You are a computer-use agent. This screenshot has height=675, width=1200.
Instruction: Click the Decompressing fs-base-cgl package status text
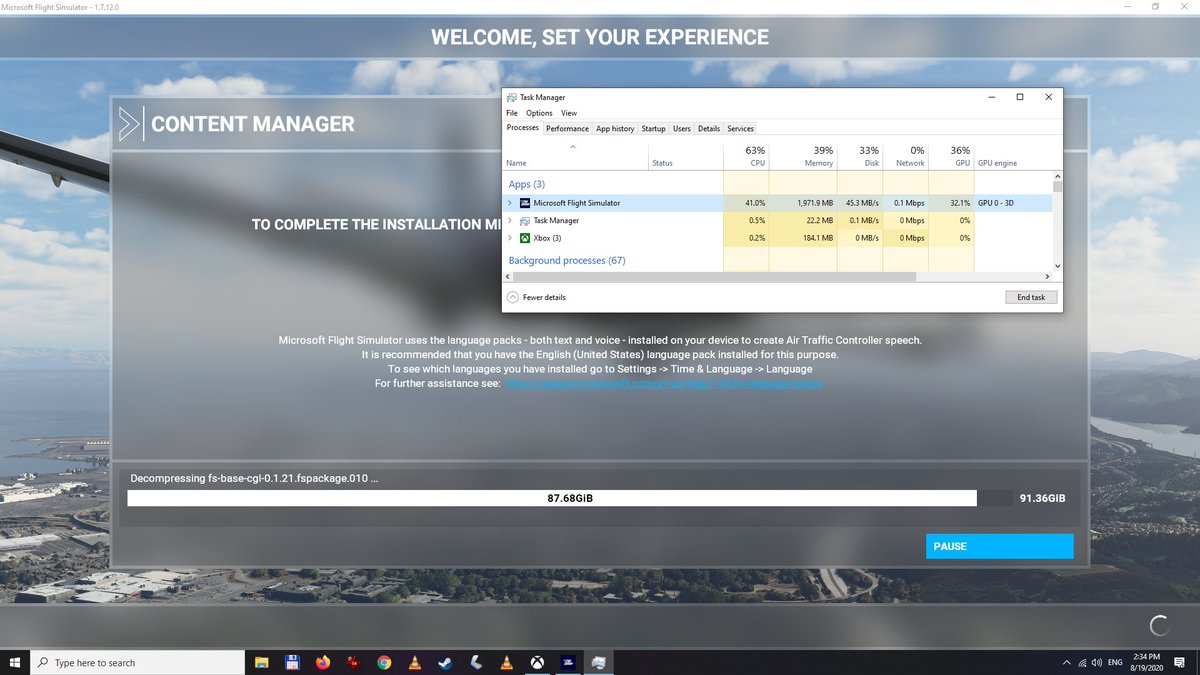(x=255, y=478)
